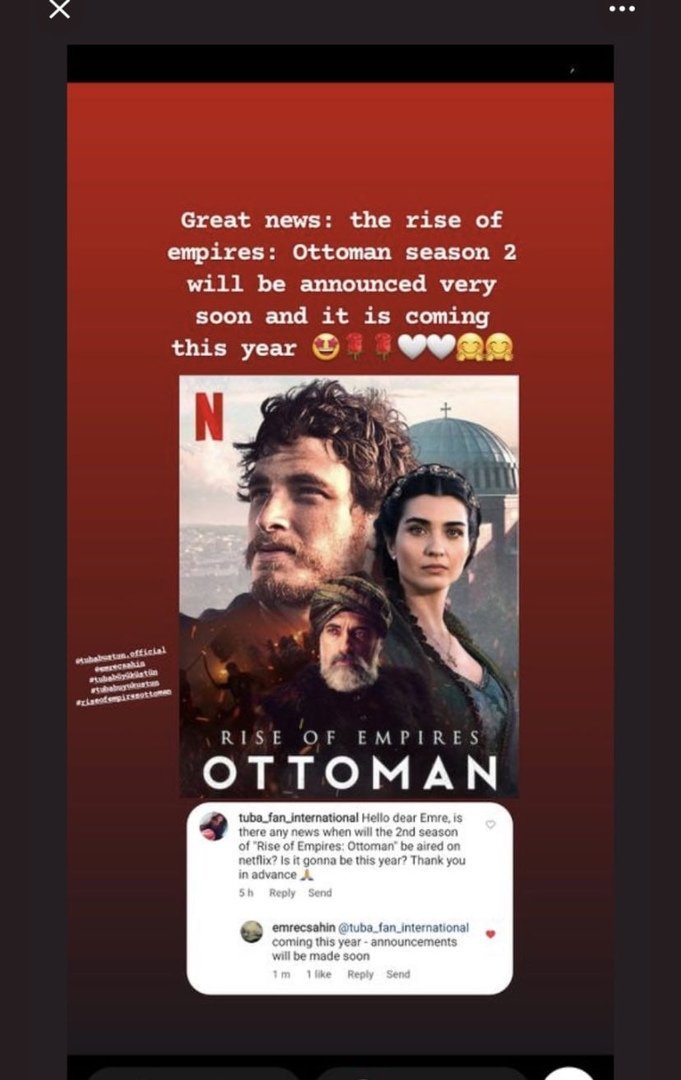Open the emrecsahin username in the reply
The image size is (681, 1080).
pos(303,928)
